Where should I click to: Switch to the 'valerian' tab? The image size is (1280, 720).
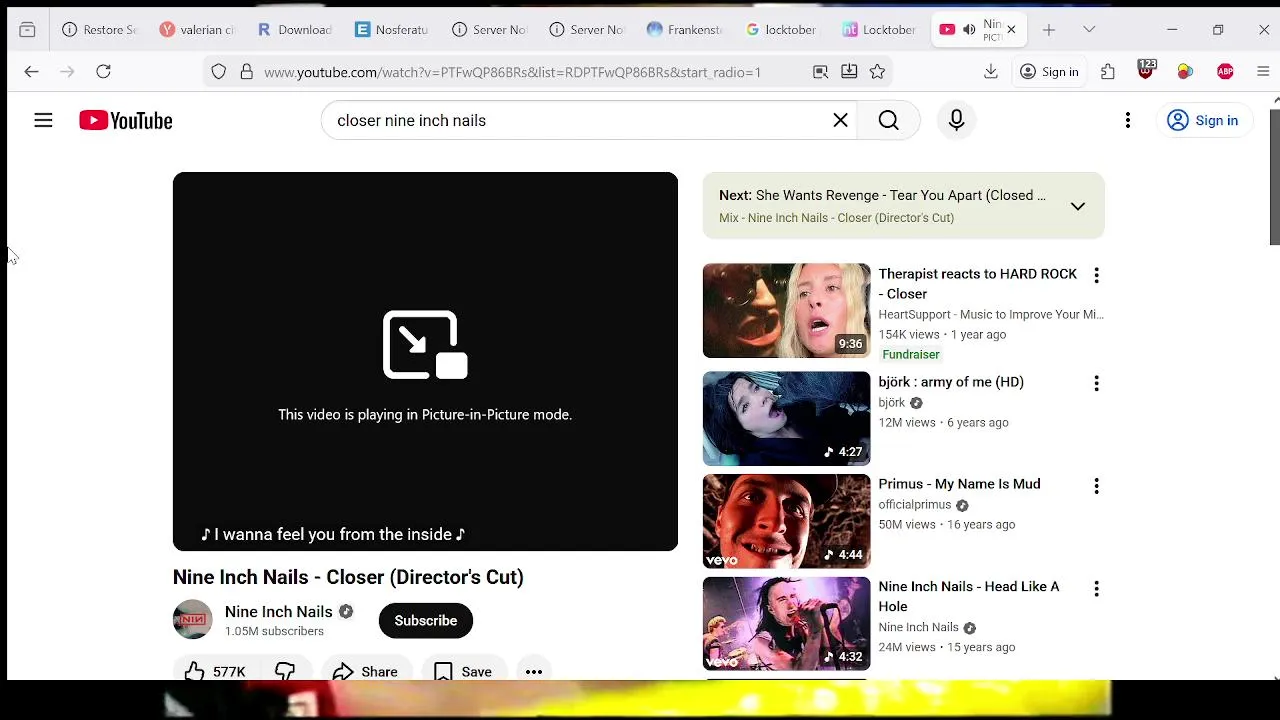[198, 30]
